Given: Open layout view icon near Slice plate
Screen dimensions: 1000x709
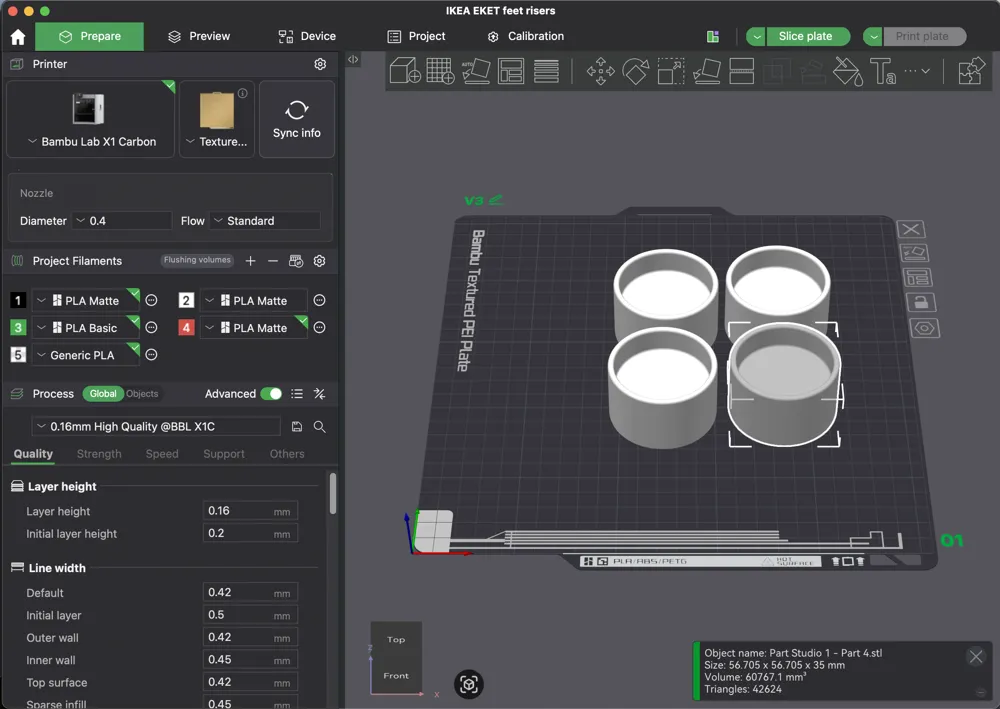Looking at the screenshot, I should click(713, 36).
